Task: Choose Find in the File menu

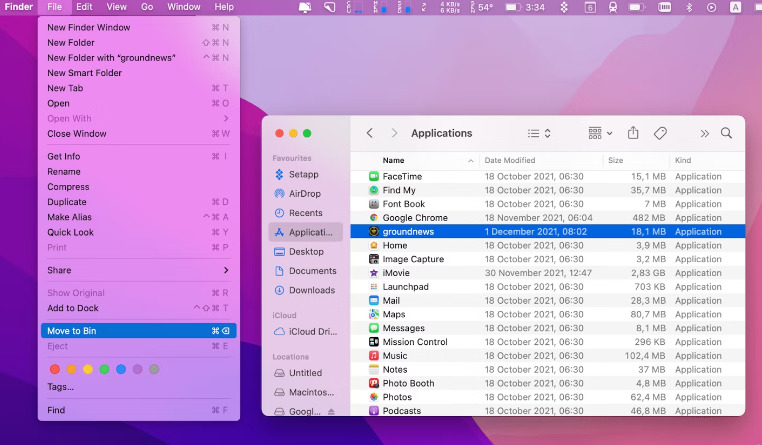Action: [139, 410]
